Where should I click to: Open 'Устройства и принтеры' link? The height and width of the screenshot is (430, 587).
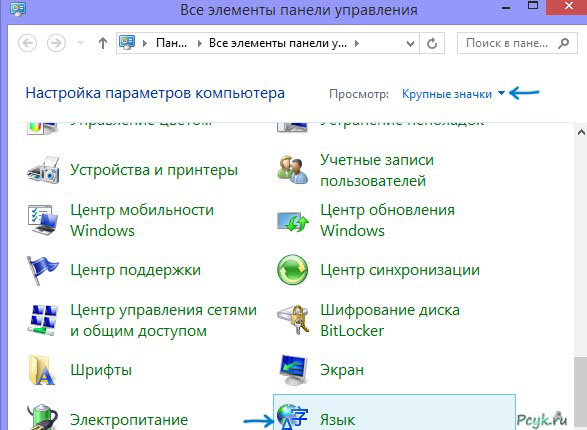coord(154,170)
